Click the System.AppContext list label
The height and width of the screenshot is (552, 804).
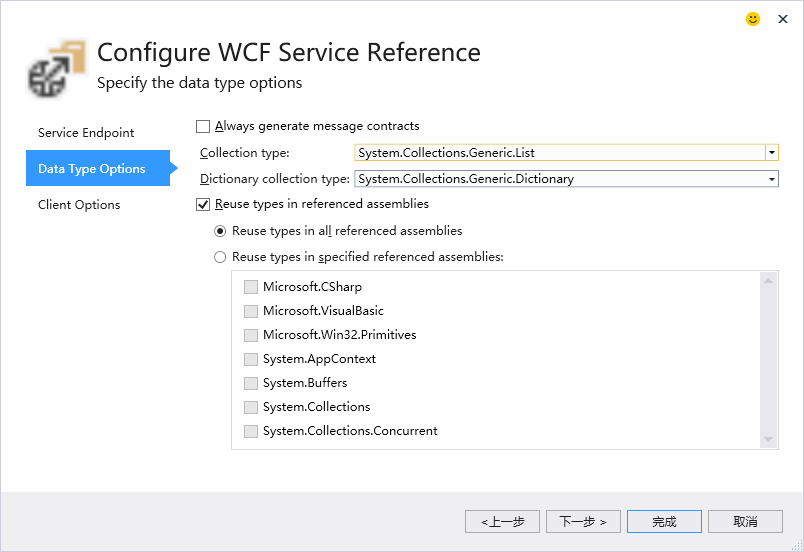pyautogui.click(x=319, y=359)
